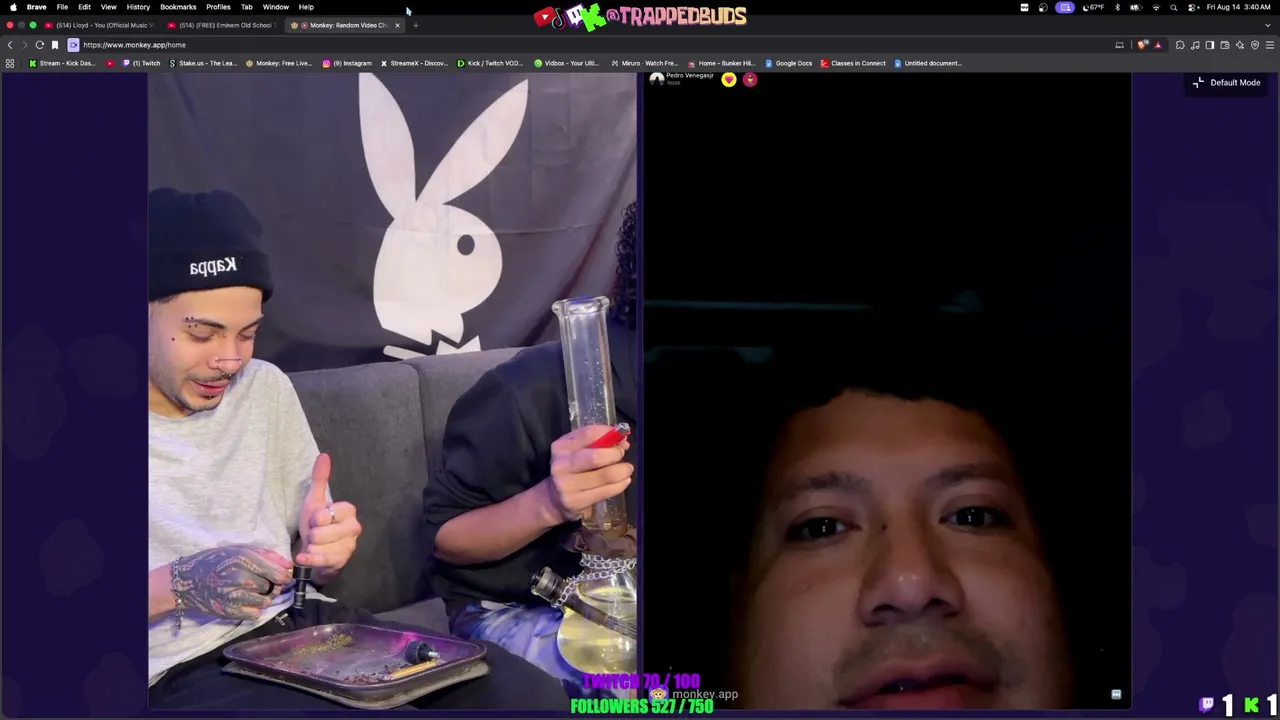Viewport: 1280px width, 720px height.
Task: Open the YouTube icon bookmark
Action: click(x=110, y=63)
